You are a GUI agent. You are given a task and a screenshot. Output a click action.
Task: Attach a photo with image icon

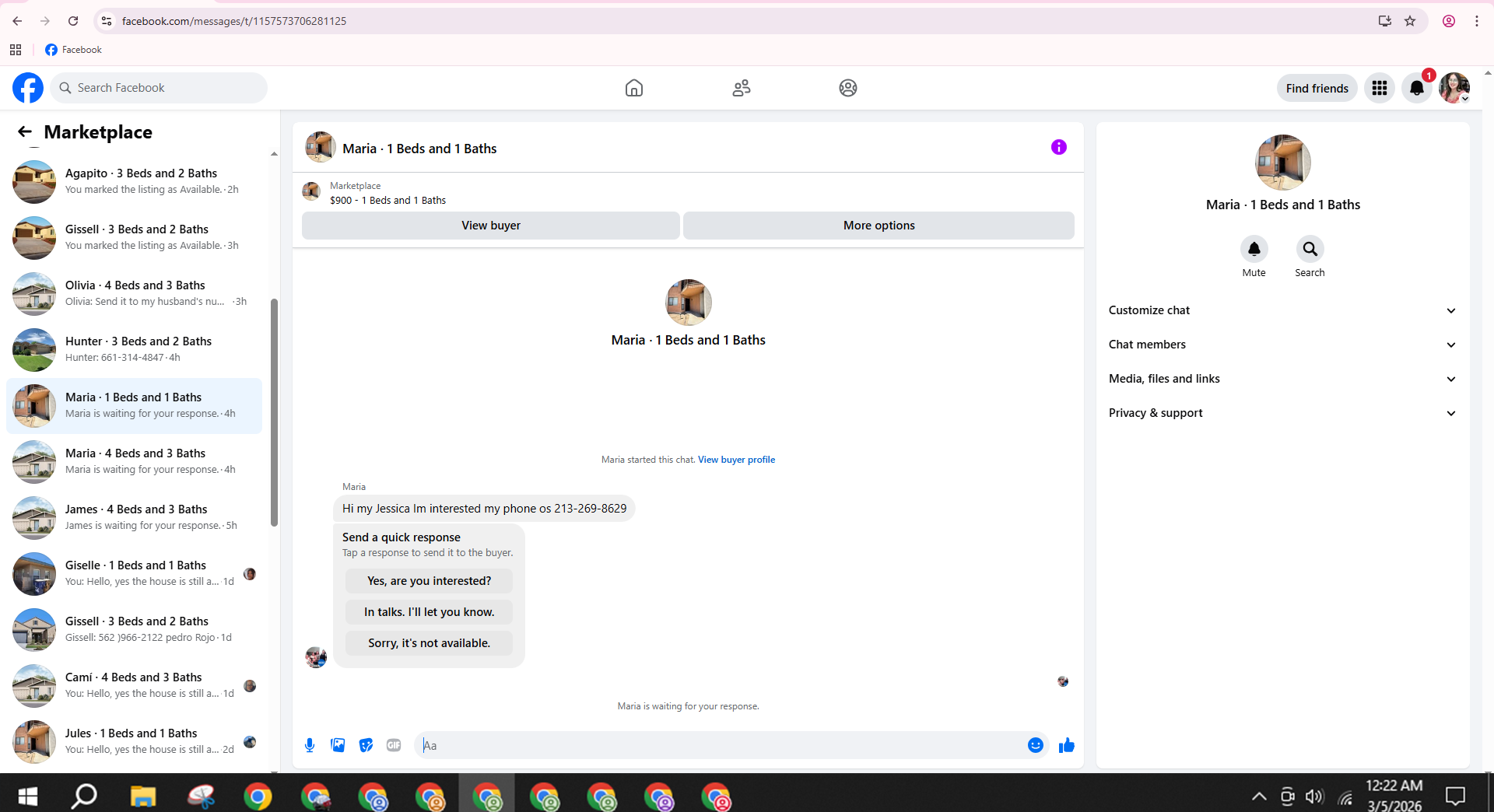(338, 745)
